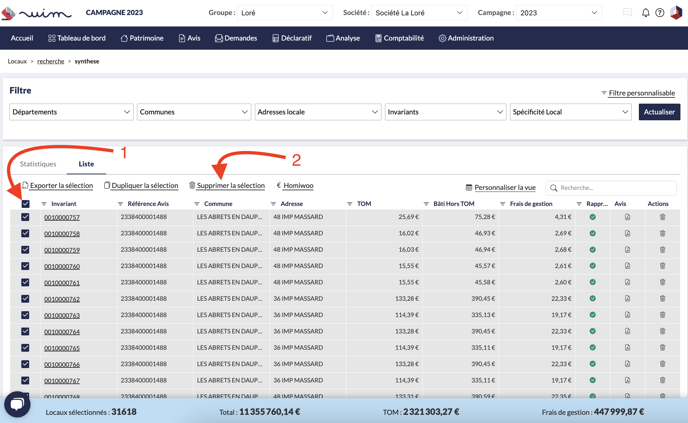
Task: Toggle checkbox for row 0010000763
Action: [x=25, y=315]
